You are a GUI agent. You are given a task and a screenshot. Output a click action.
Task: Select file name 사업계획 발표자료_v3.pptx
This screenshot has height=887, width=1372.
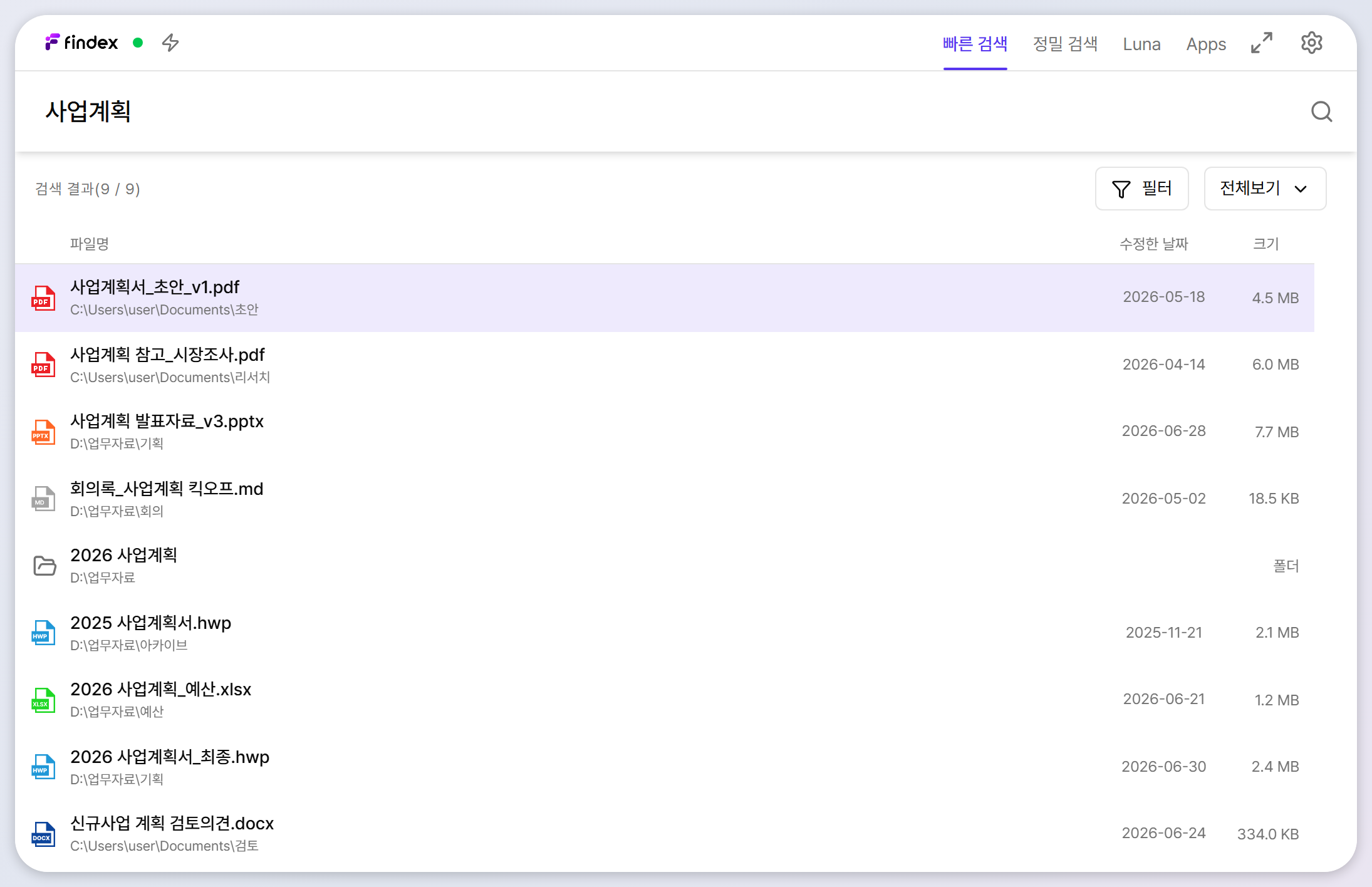click(167, 421)
